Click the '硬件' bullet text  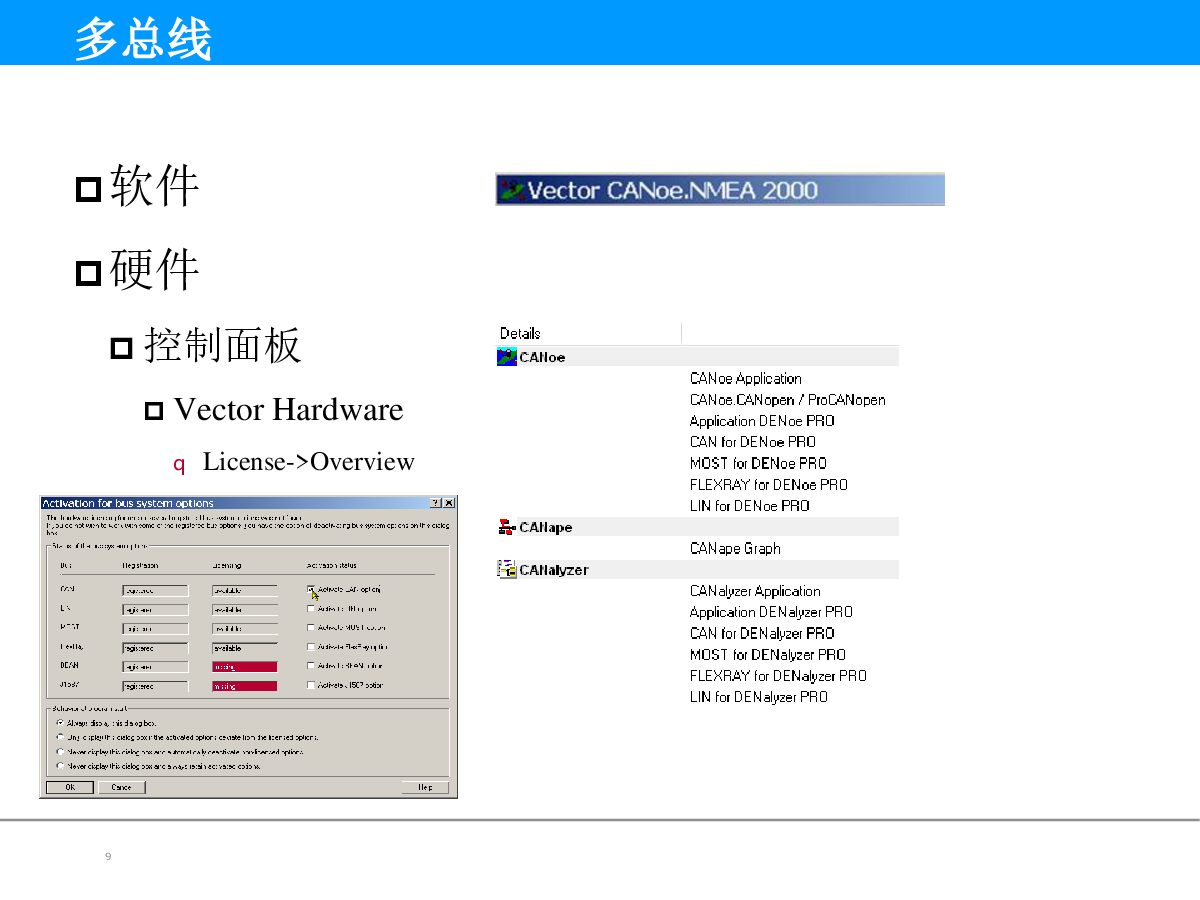coord(155,269)
